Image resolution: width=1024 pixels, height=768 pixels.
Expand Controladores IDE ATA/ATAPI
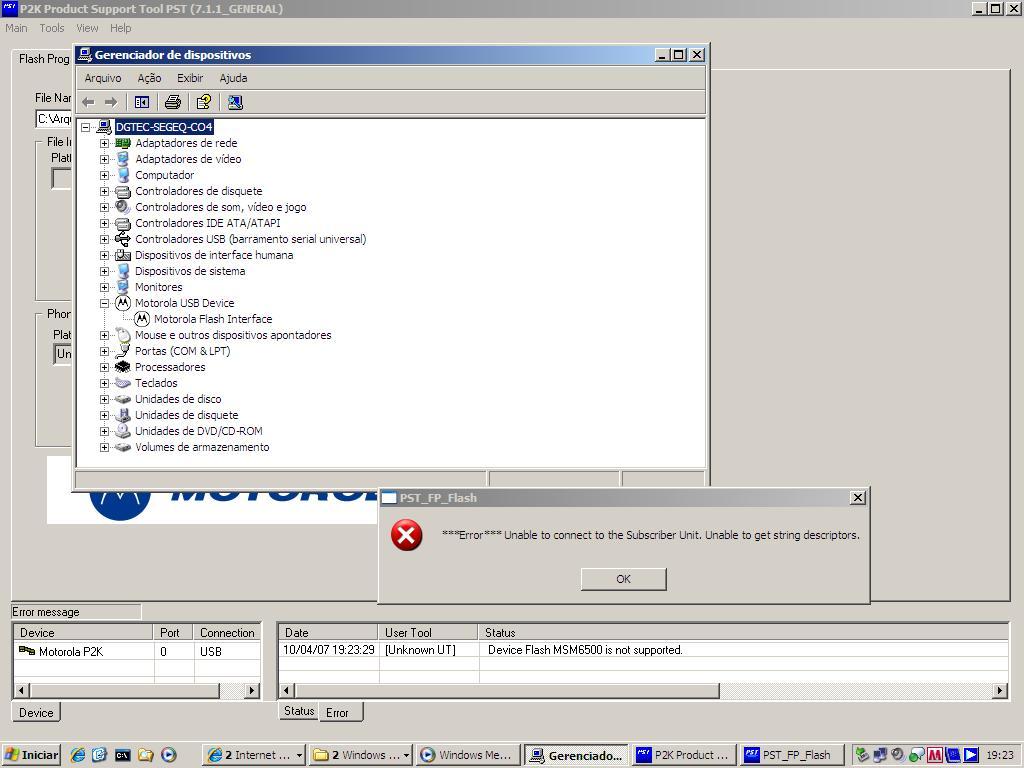[104, 223]
